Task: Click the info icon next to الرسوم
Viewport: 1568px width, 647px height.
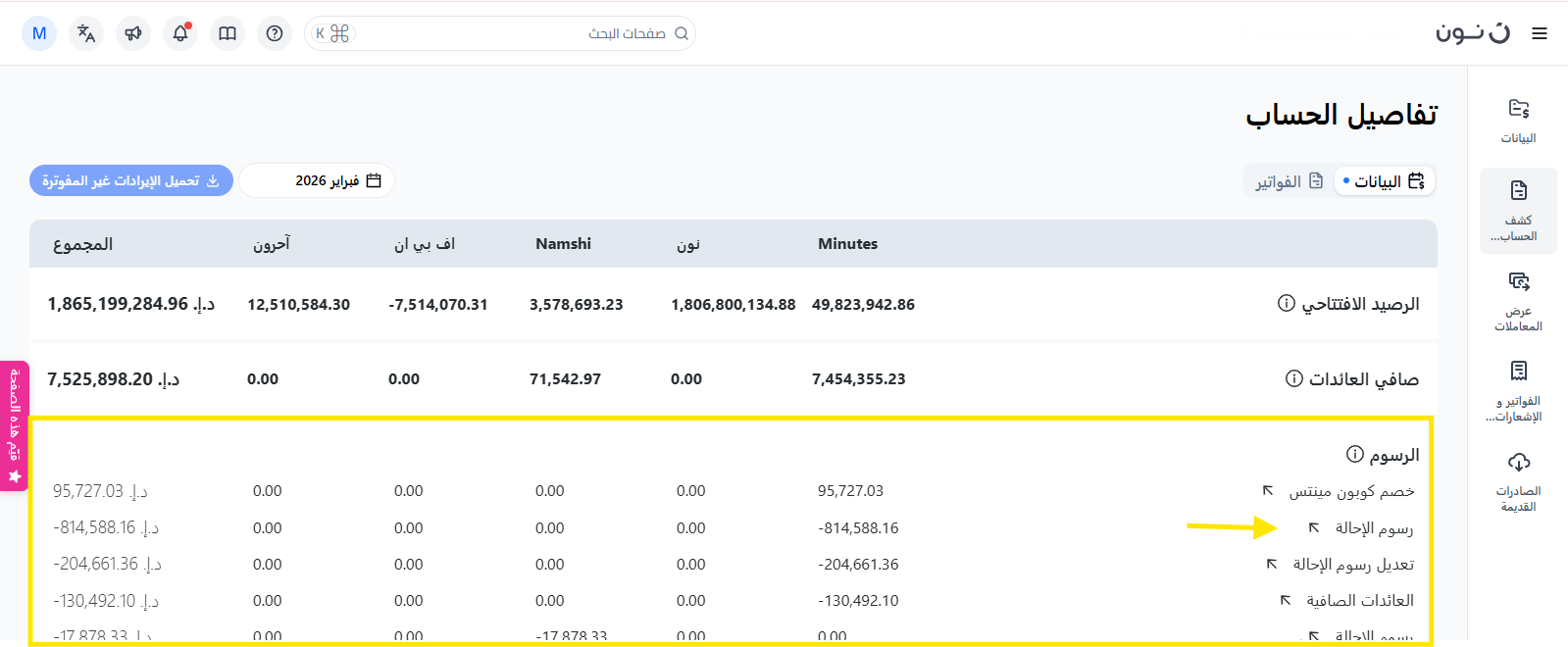Action: [x=1355, y=454]
